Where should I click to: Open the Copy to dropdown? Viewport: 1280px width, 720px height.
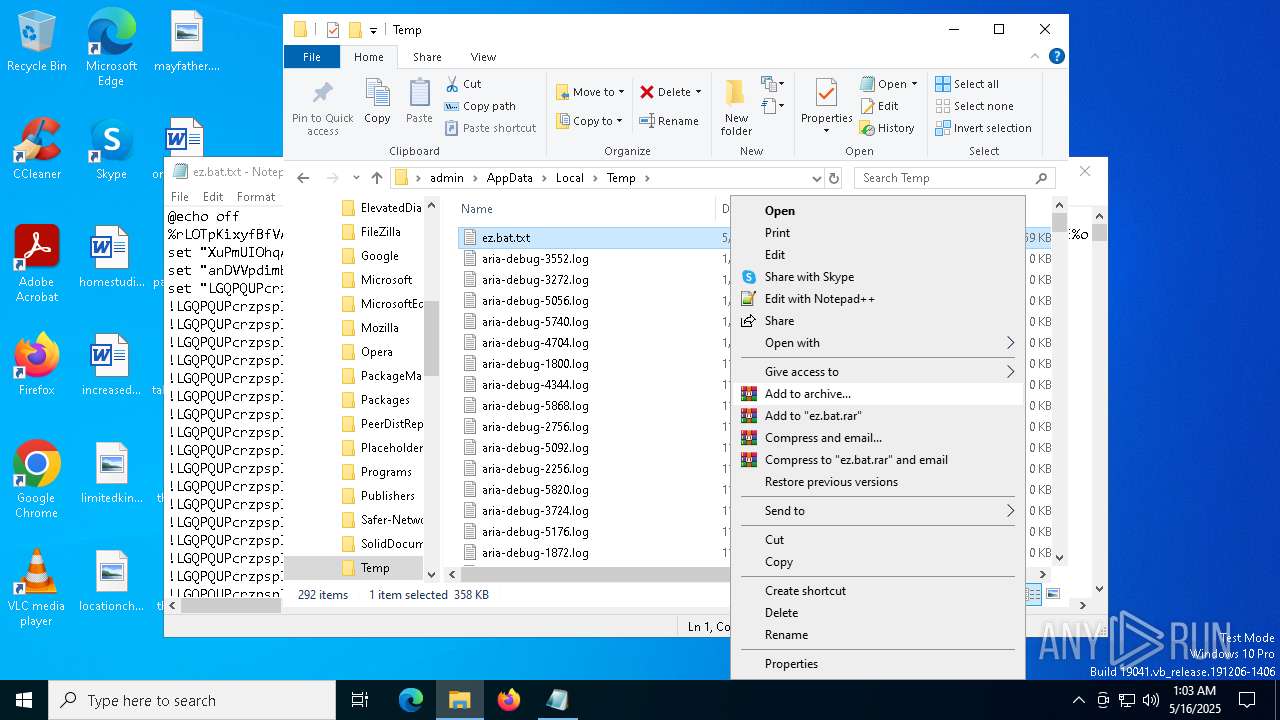pos(590,121)
